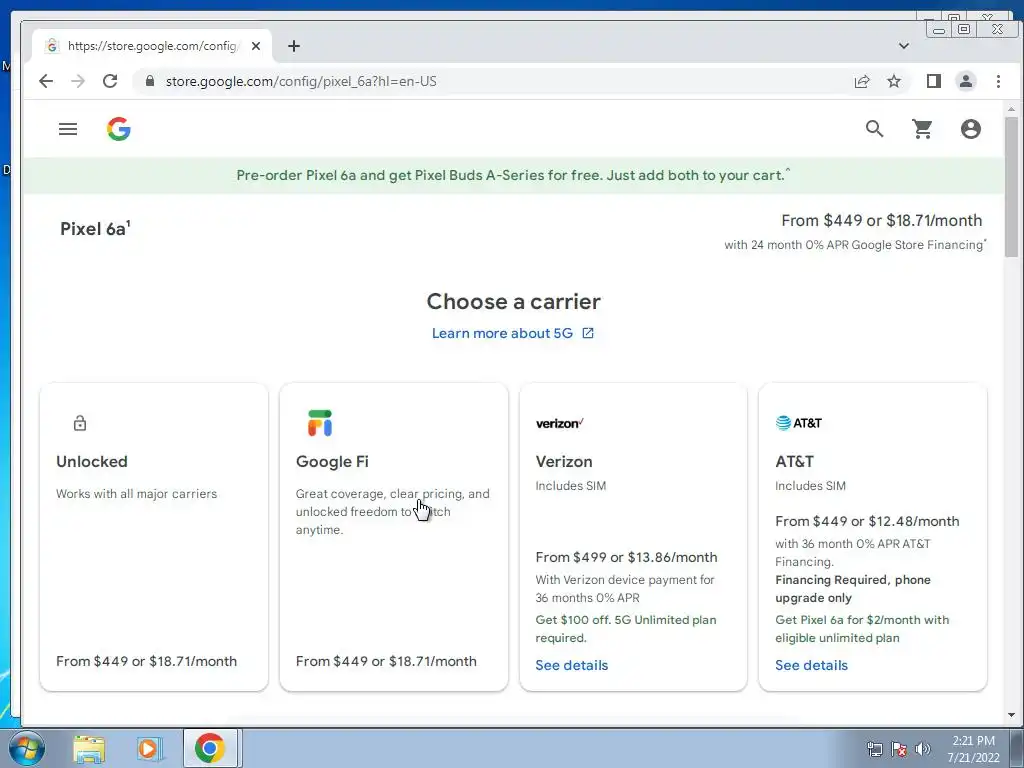
Task: Click the Chrome taskbar button
Action: [x=210, y=748]
